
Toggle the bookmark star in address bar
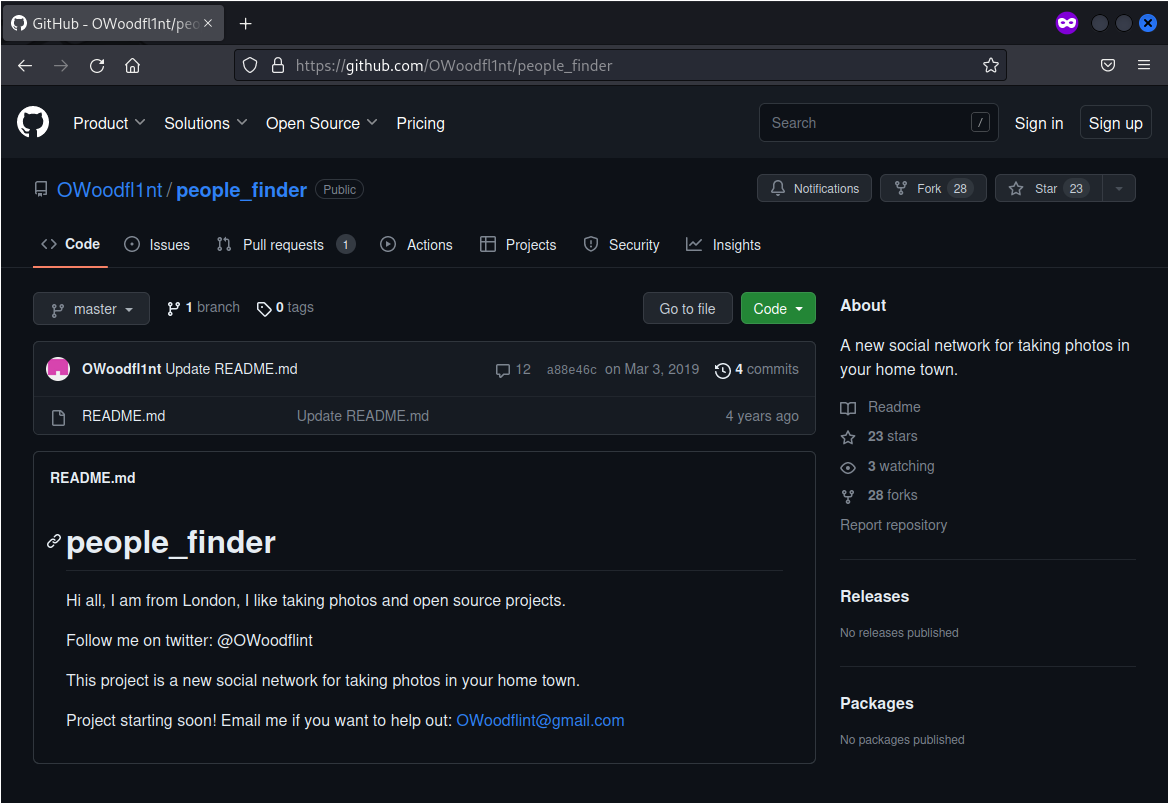pyautogui.click(x=991, y=64)
